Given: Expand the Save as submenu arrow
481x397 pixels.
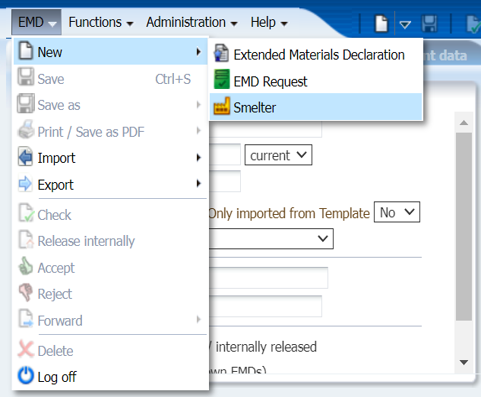Looking at the screenshot, I should (x=199, y=105).
